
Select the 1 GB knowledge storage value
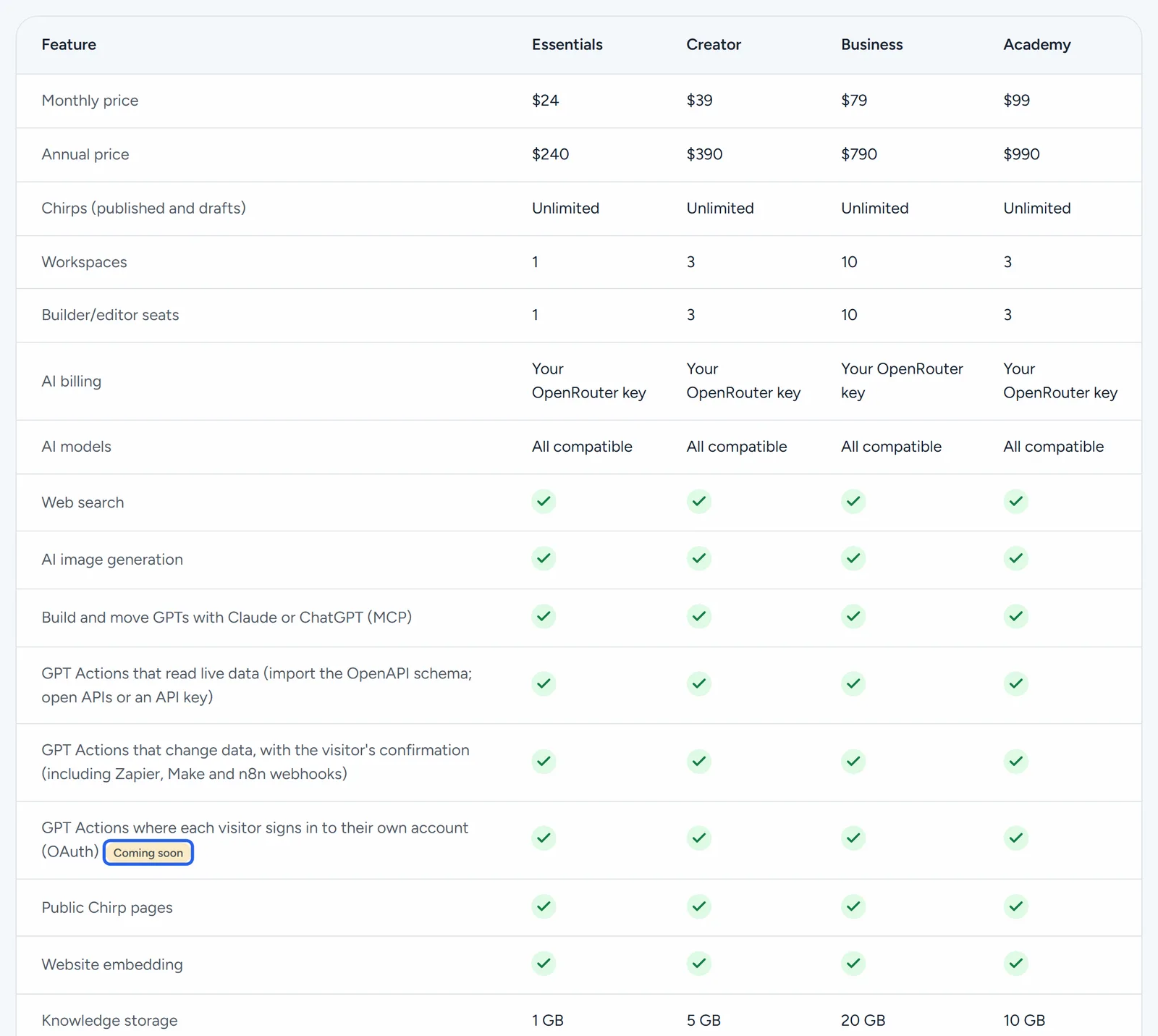(547, 1021)
